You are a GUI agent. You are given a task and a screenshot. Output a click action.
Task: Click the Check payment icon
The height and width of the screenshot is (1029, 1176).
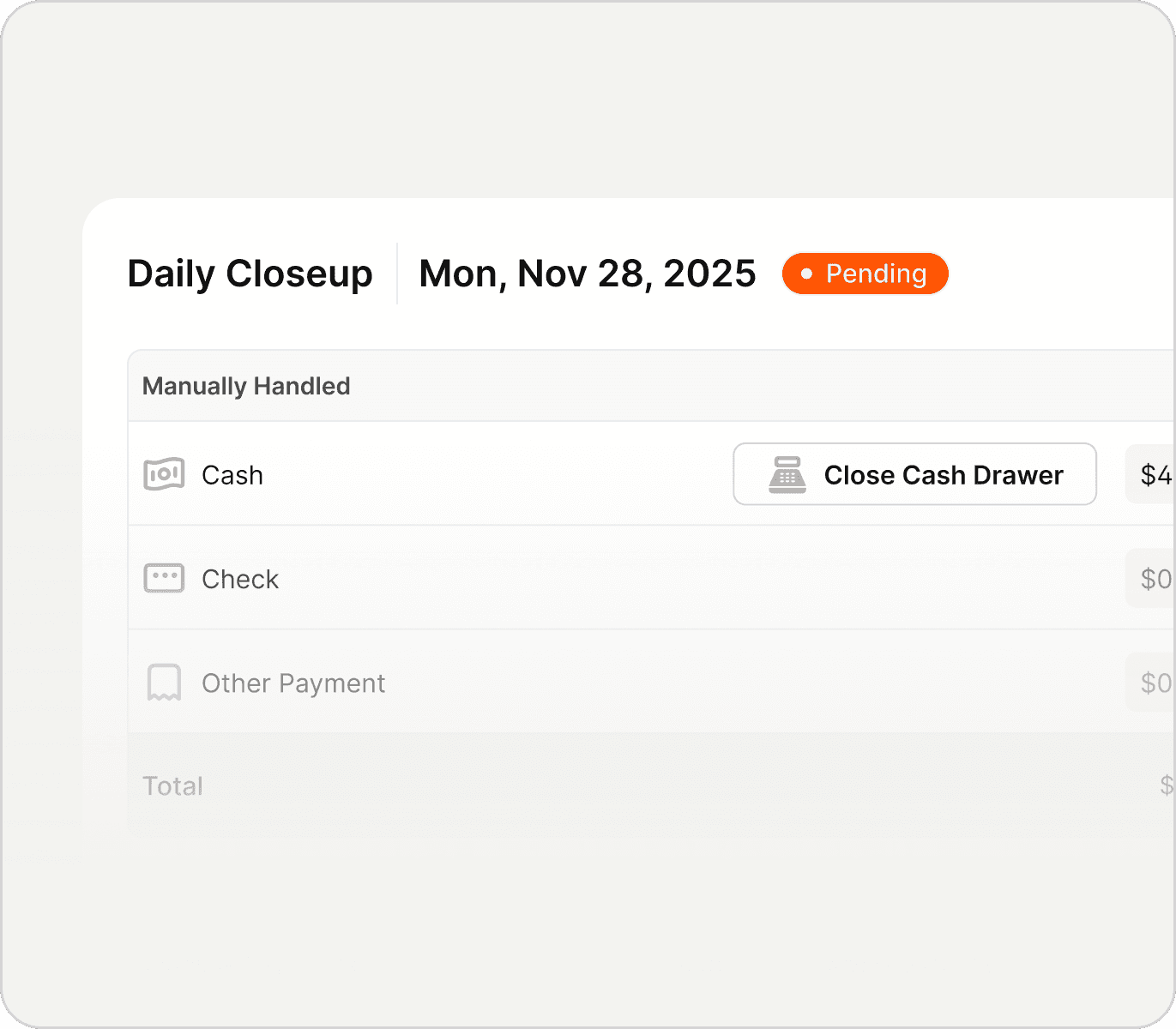point(164,579)
